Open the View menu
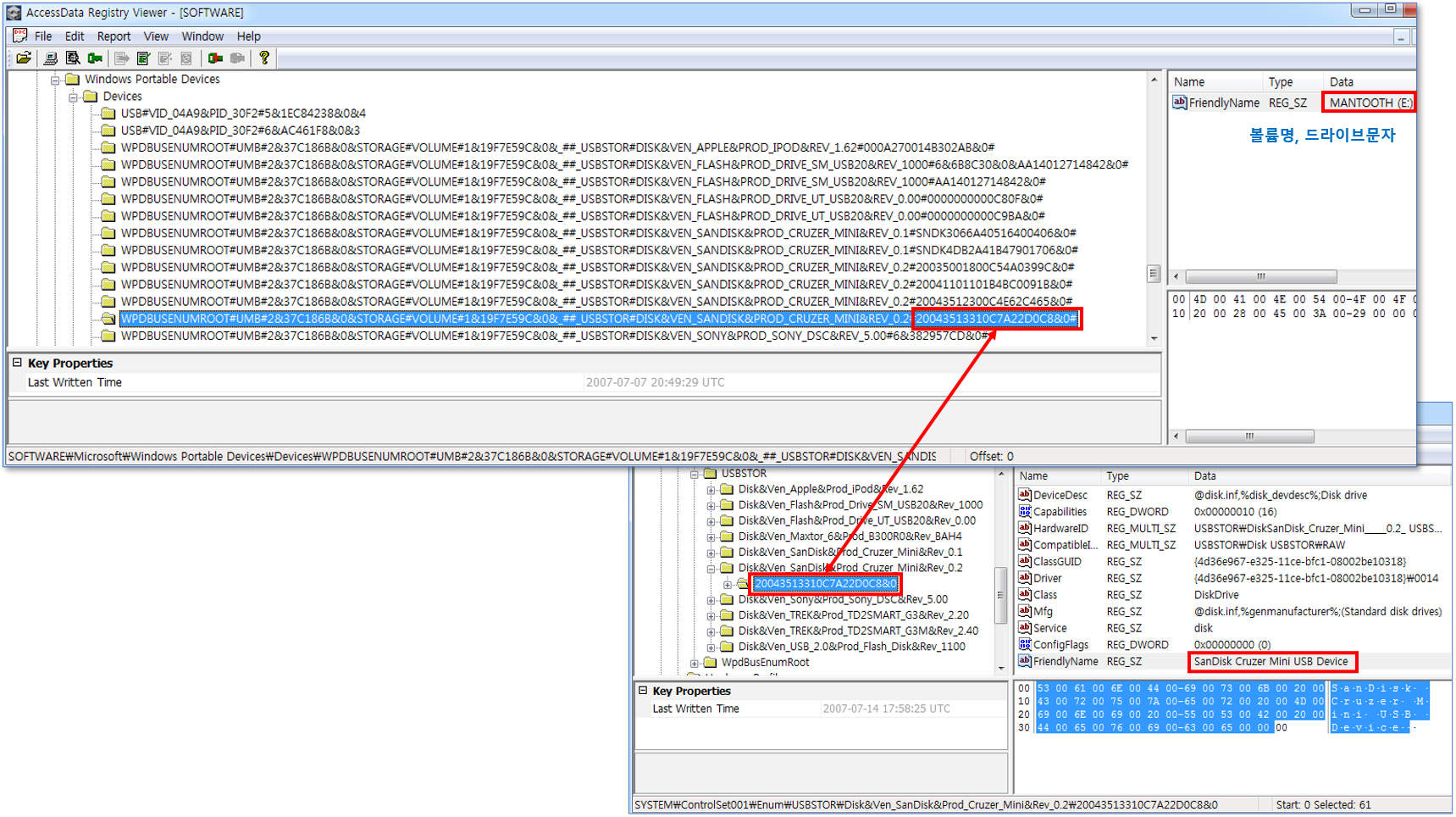The image size is (1456, 817). (x=156, y=36)
